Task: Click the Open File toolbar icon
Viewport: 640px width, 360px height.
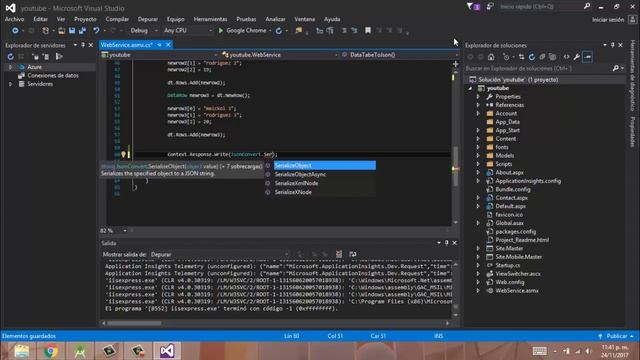Action: (61, 31)
